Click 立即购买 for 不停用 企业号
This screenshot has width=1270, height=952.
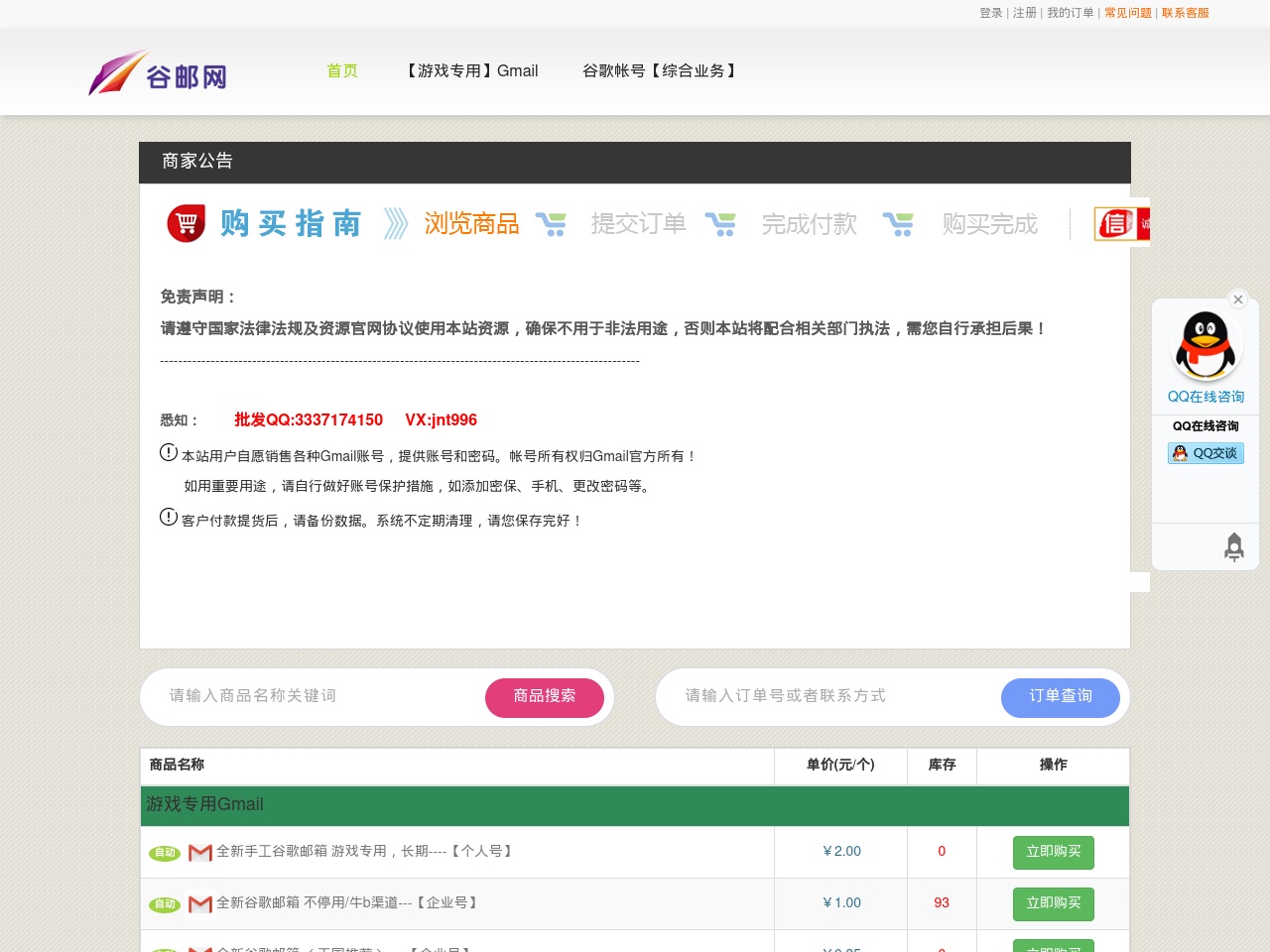coord(1054,904)
